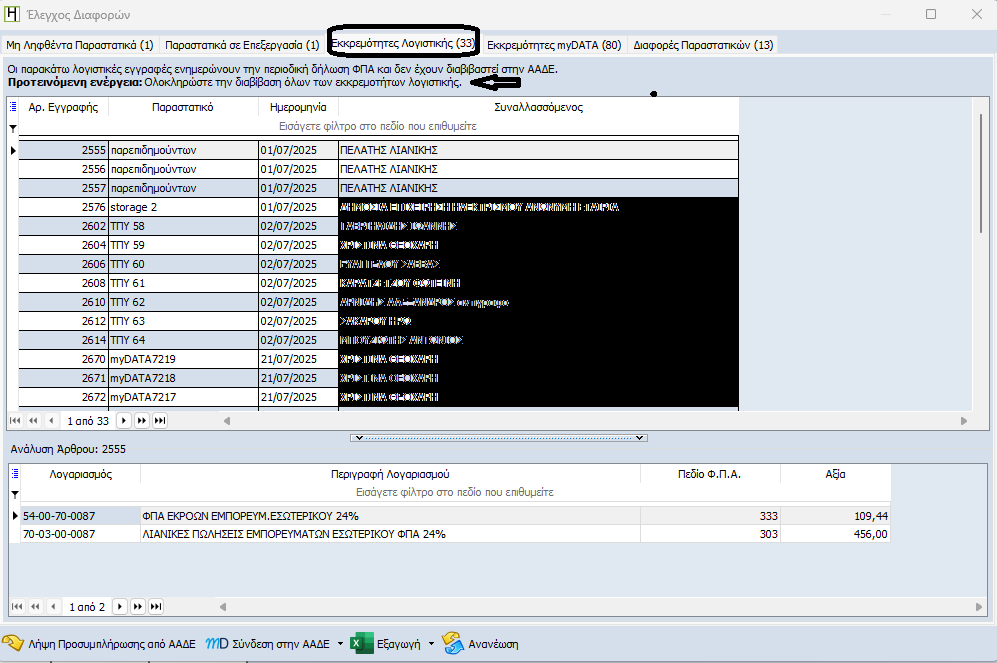Switch to the Εκκρεμότητες myDATA (80) tab
This screenshot has height=663, width=997.
pyautogui.click(x=554, y=45)
